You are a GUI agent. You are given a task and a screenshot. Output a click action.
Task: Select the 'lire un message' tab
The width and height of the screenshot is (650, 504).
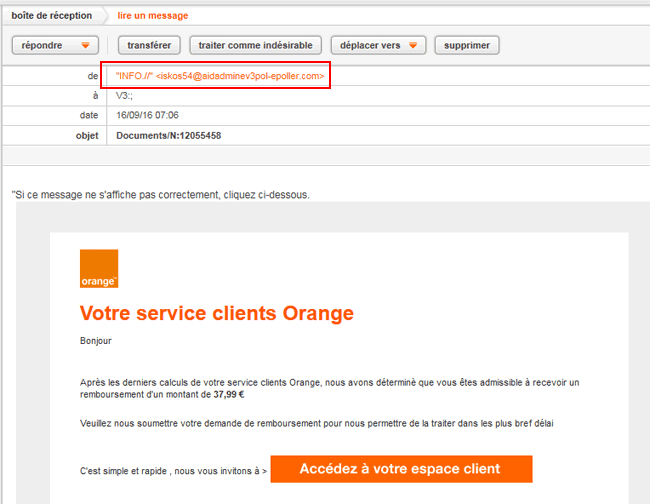coord(153,16)
